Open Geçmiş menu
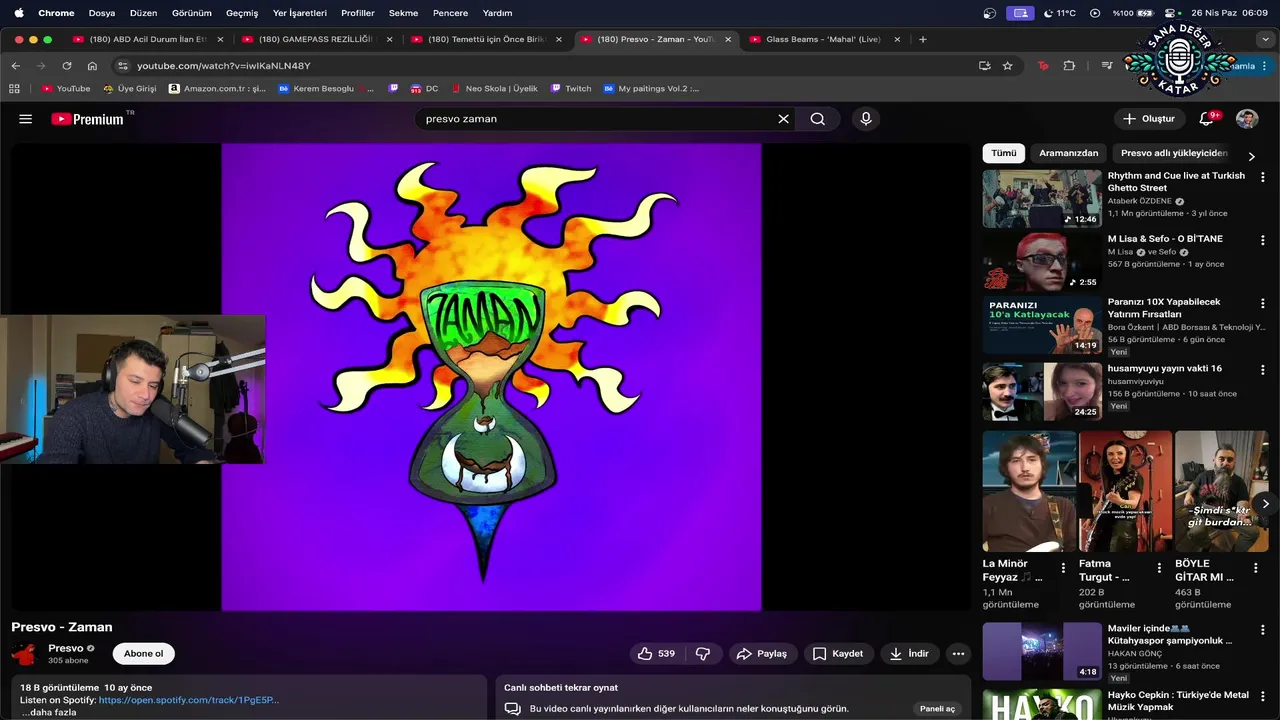This screenshot has width=1280, height=720. tap(242, 13)
